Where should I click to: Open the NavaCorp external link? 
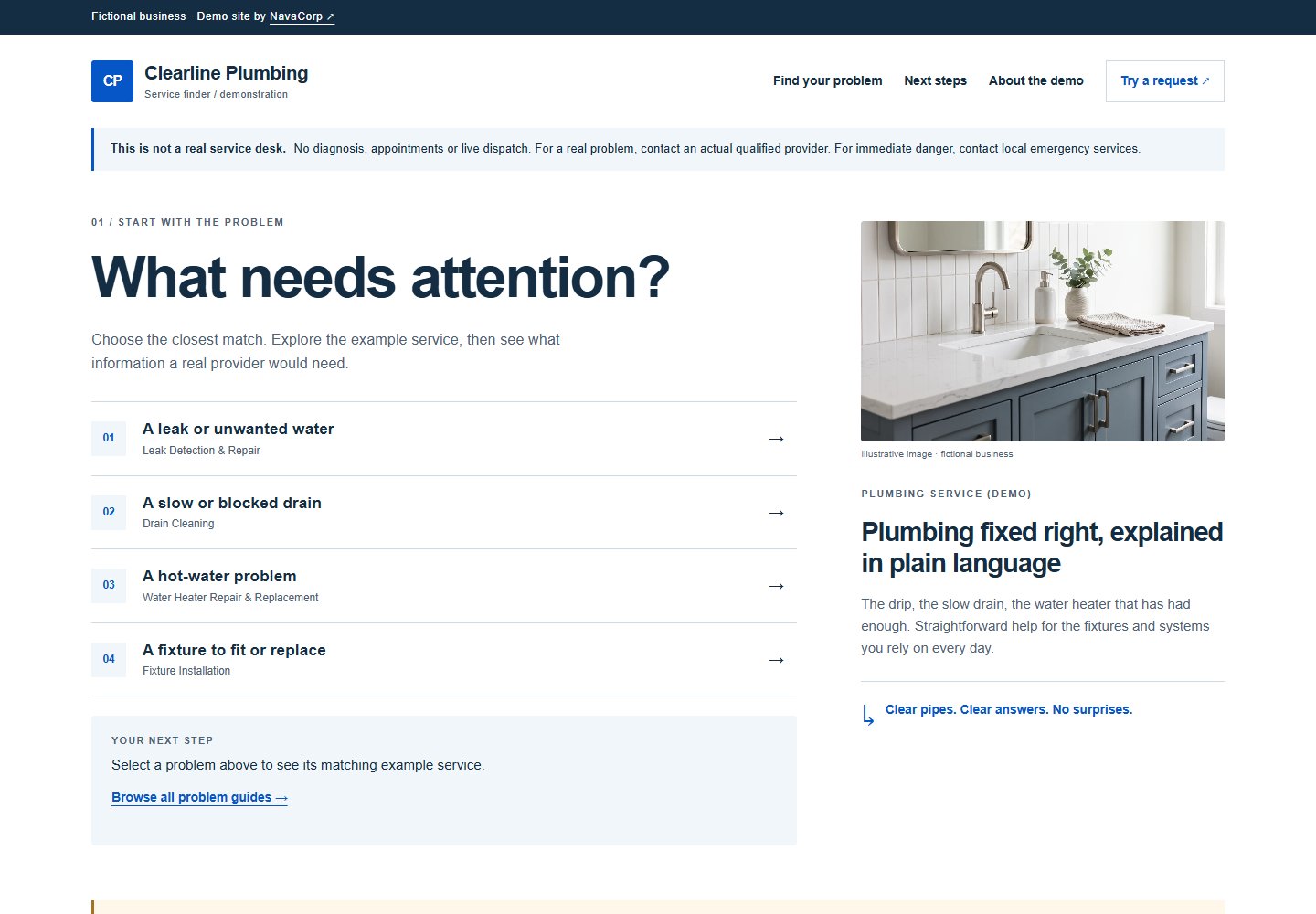point(302,16)
